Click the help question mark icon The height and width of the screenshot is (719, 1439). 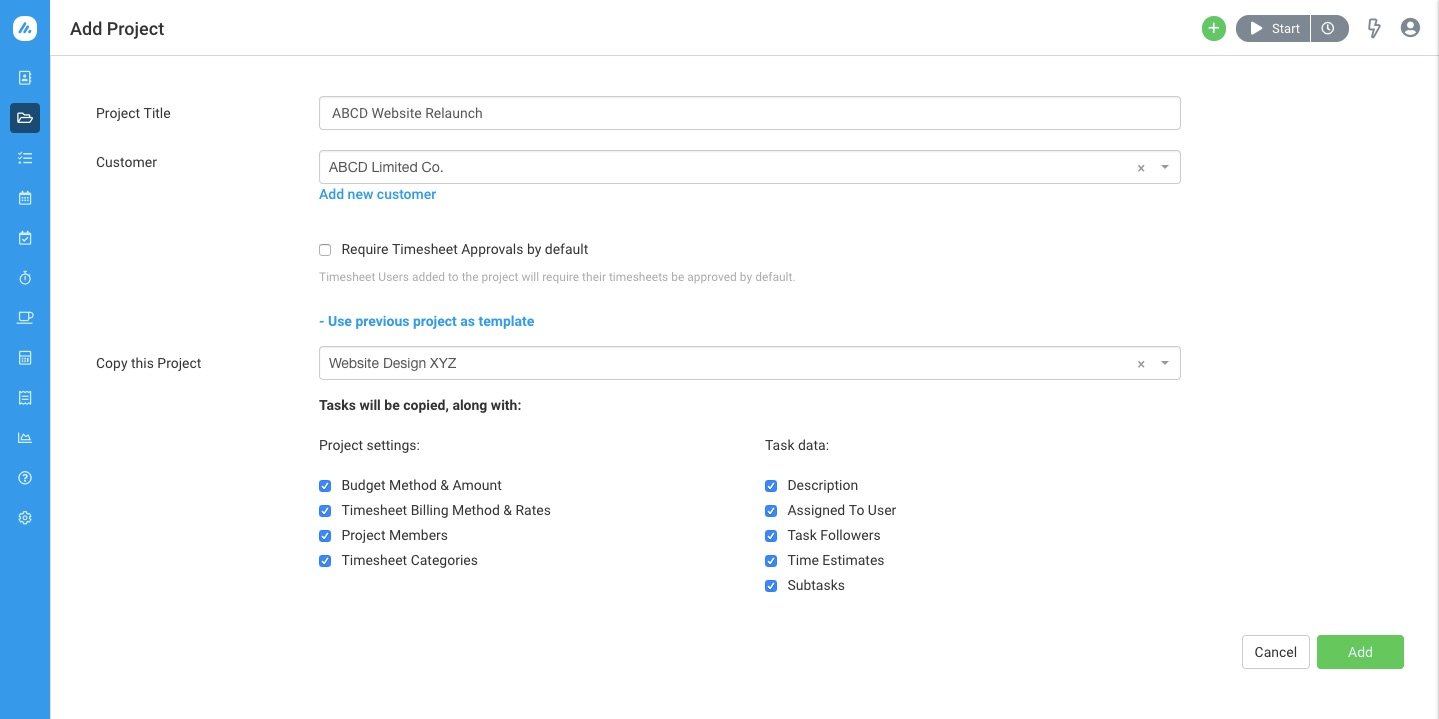[x=25, y=478]
